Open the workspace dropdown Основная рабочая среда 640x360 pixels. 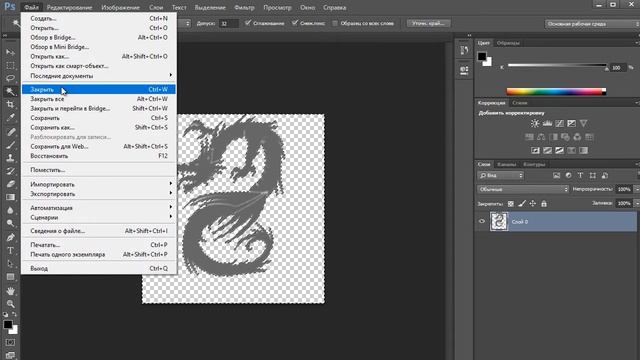[592, 24]
